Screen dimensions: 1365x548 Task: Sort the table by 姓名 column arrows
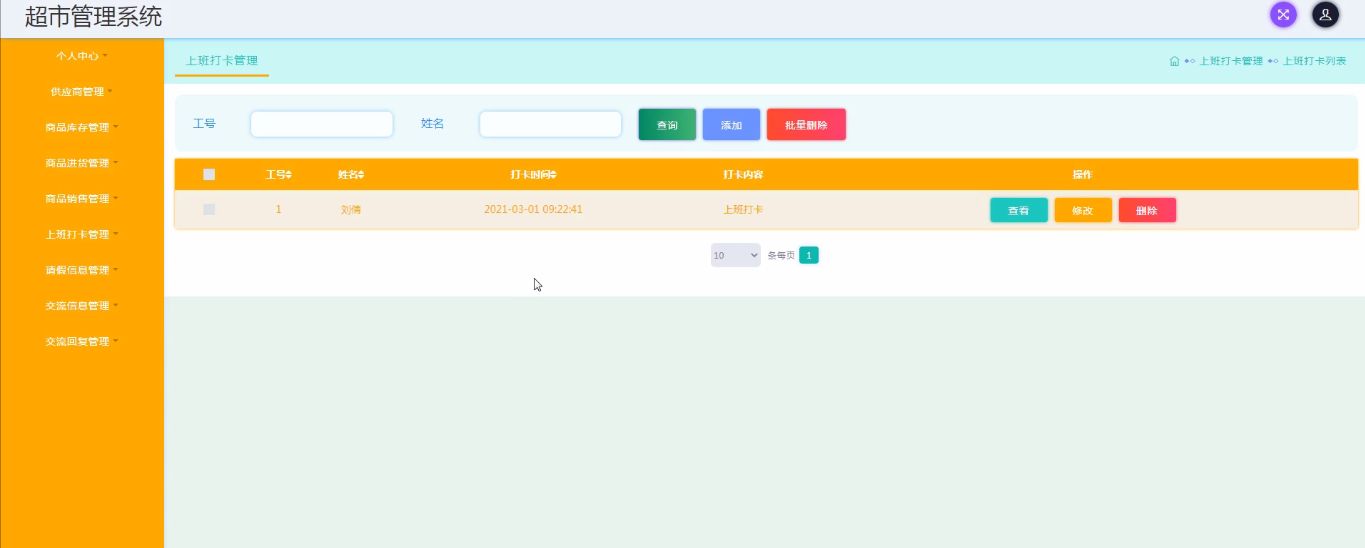(361, 175)
